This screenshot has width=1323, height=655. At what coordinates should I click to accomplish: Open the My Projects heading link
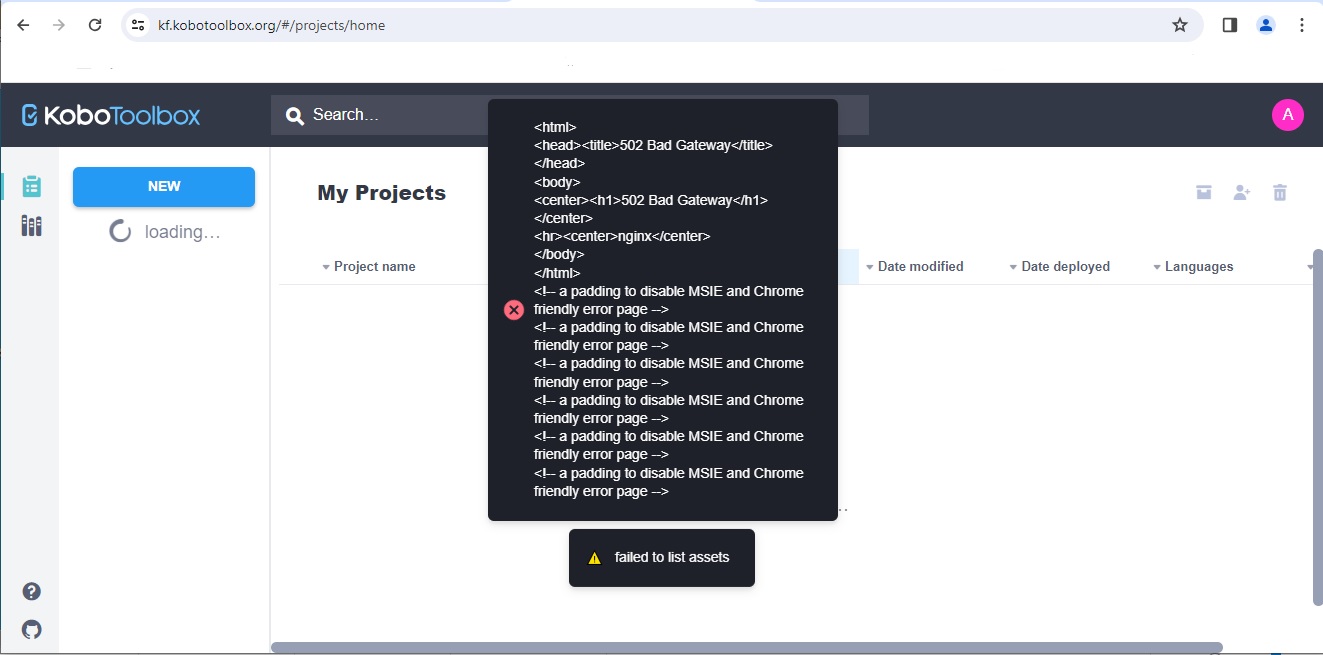point(381,192)
